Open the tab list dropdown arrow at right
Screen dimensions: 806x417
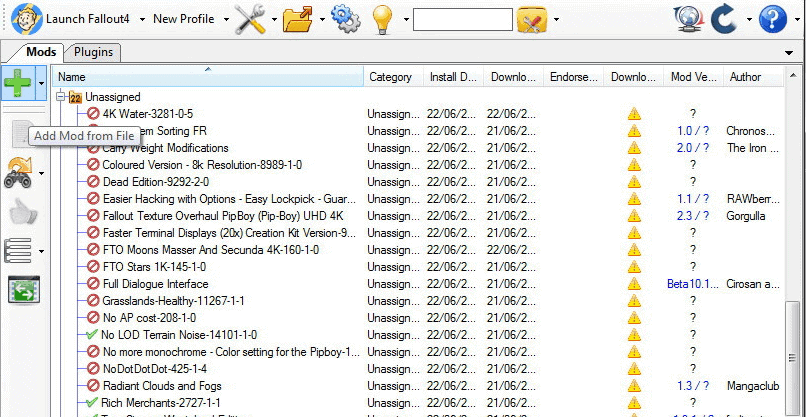pyautogui.click(x=789, y=52)
